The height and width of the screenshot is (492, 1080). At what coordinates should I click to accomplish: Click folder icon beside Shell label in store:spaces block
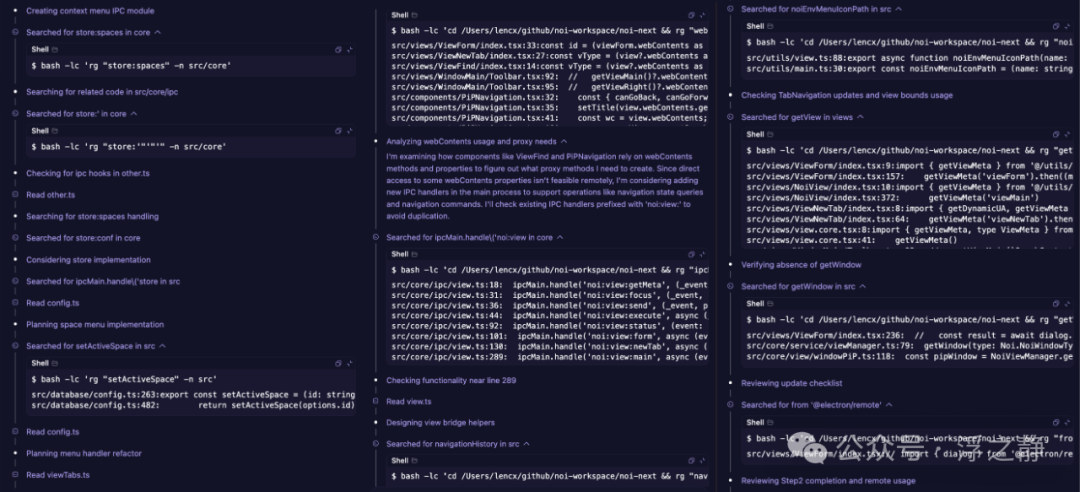pos(55,50)
